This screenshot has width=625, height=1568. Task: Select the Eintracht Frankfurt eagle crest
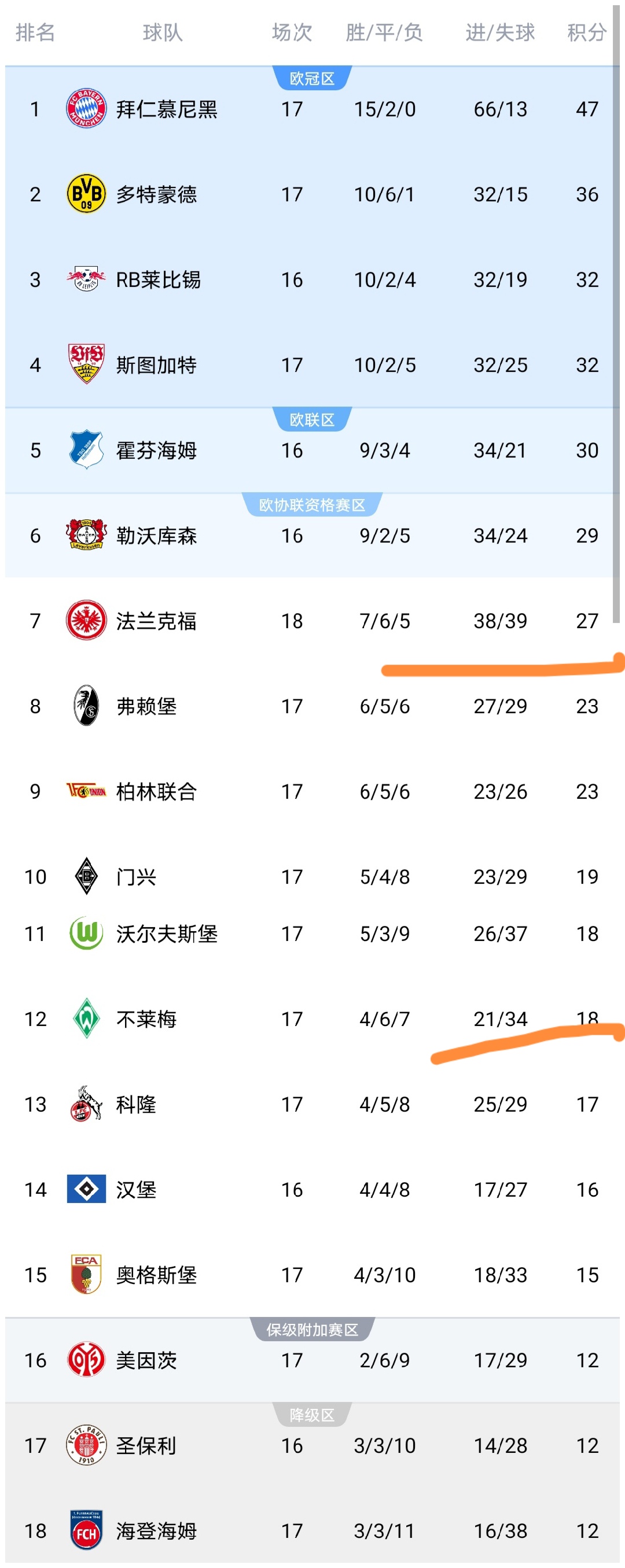pyautogui.click(x=86, y=620)
